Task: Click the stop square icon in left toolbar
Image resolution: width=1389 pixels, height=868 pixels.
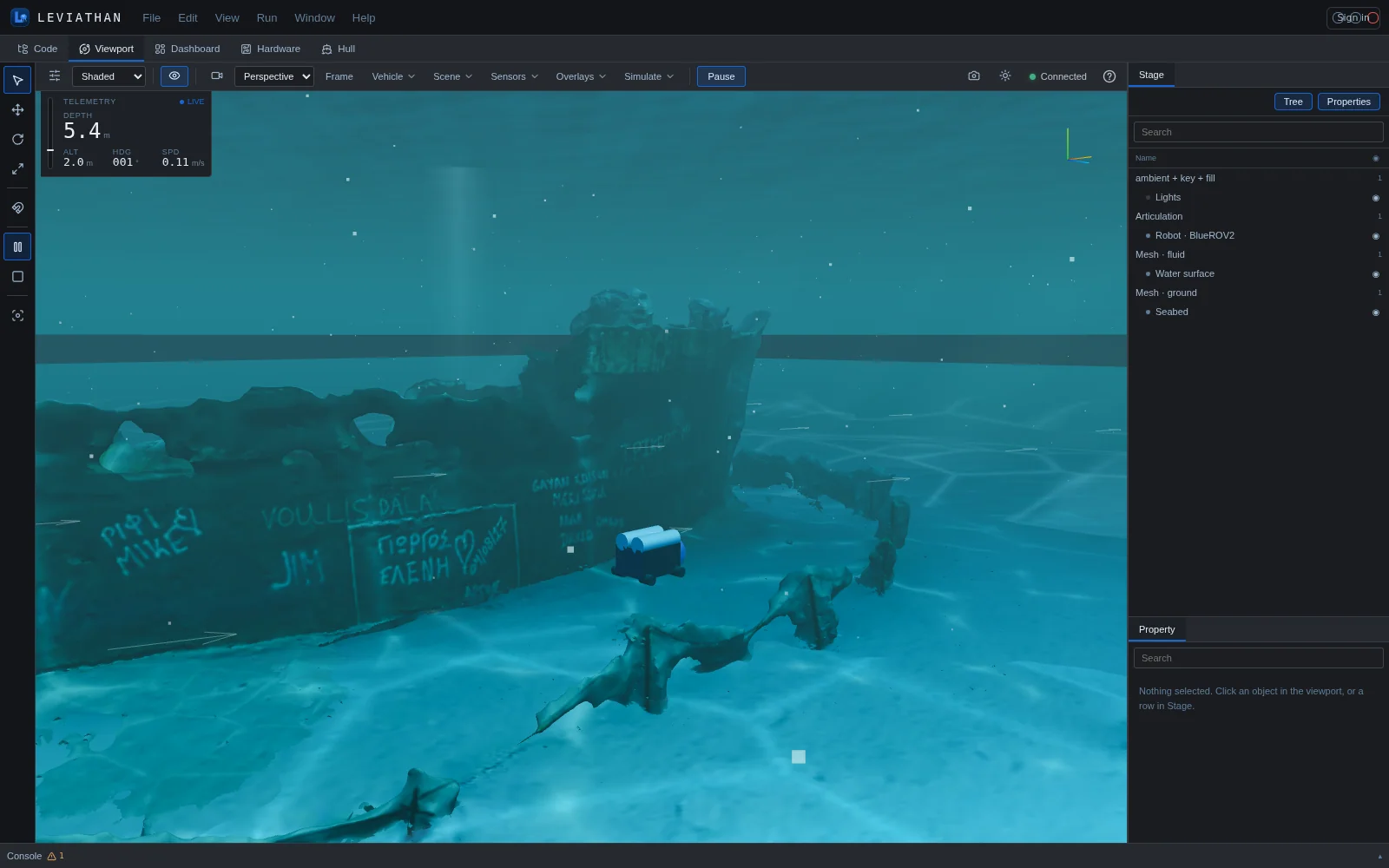Action: [x=17, y=276]
